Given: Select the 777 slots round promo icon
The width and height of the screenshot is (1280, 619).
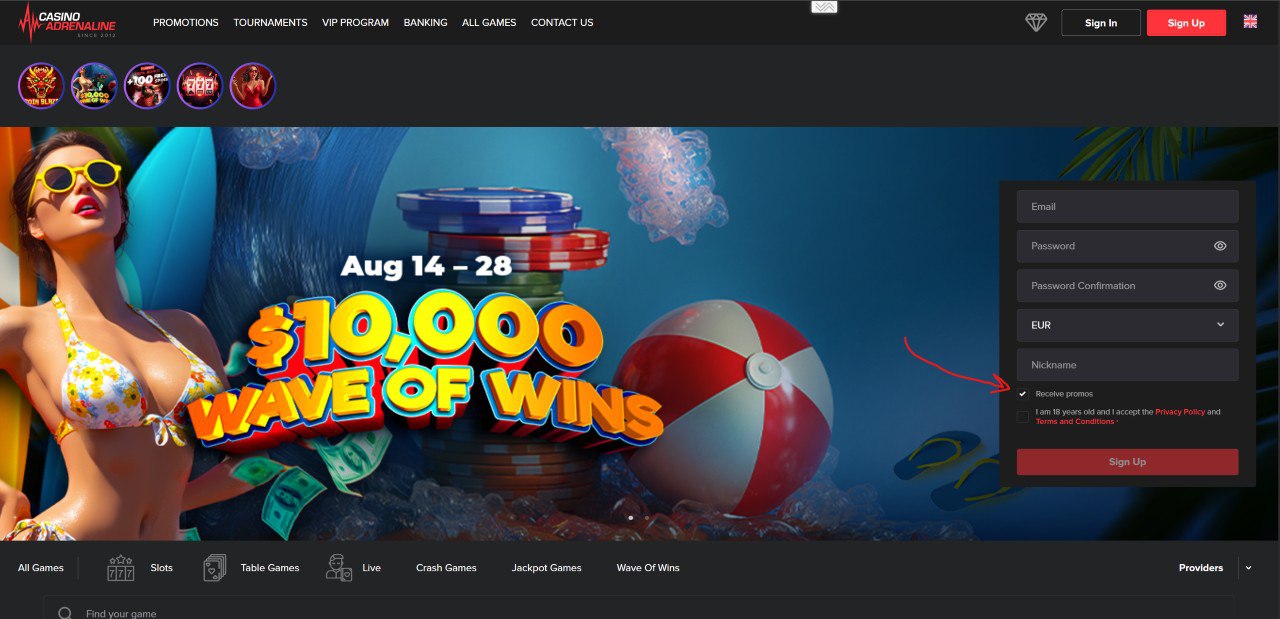Looking at the screenshot, I should (200, 86).
